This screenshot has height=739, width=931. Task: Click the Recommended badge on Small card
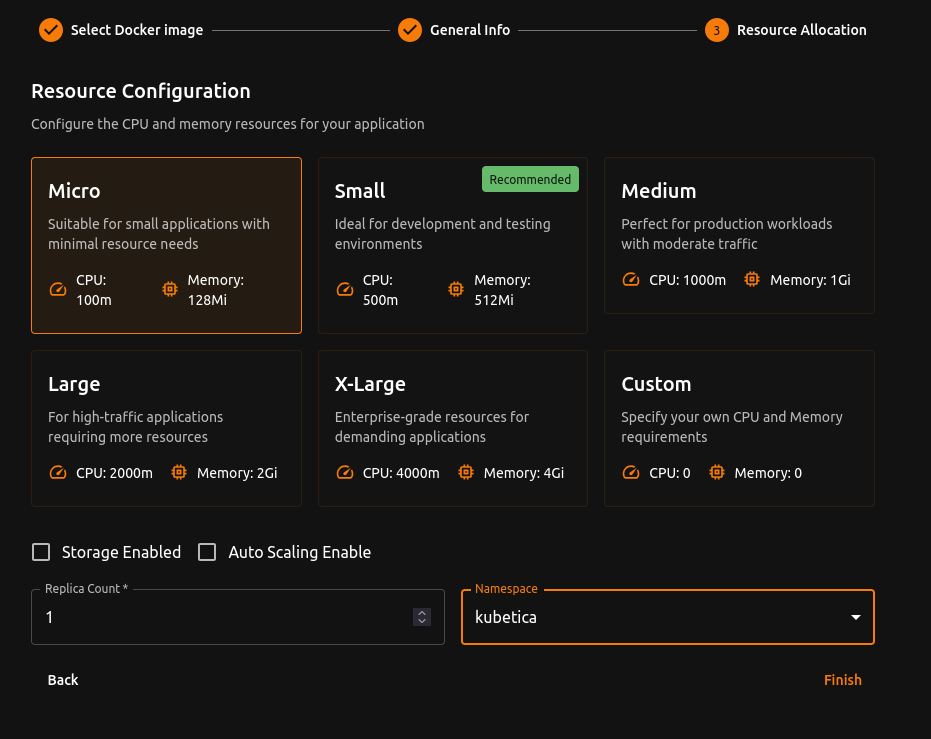530,179
